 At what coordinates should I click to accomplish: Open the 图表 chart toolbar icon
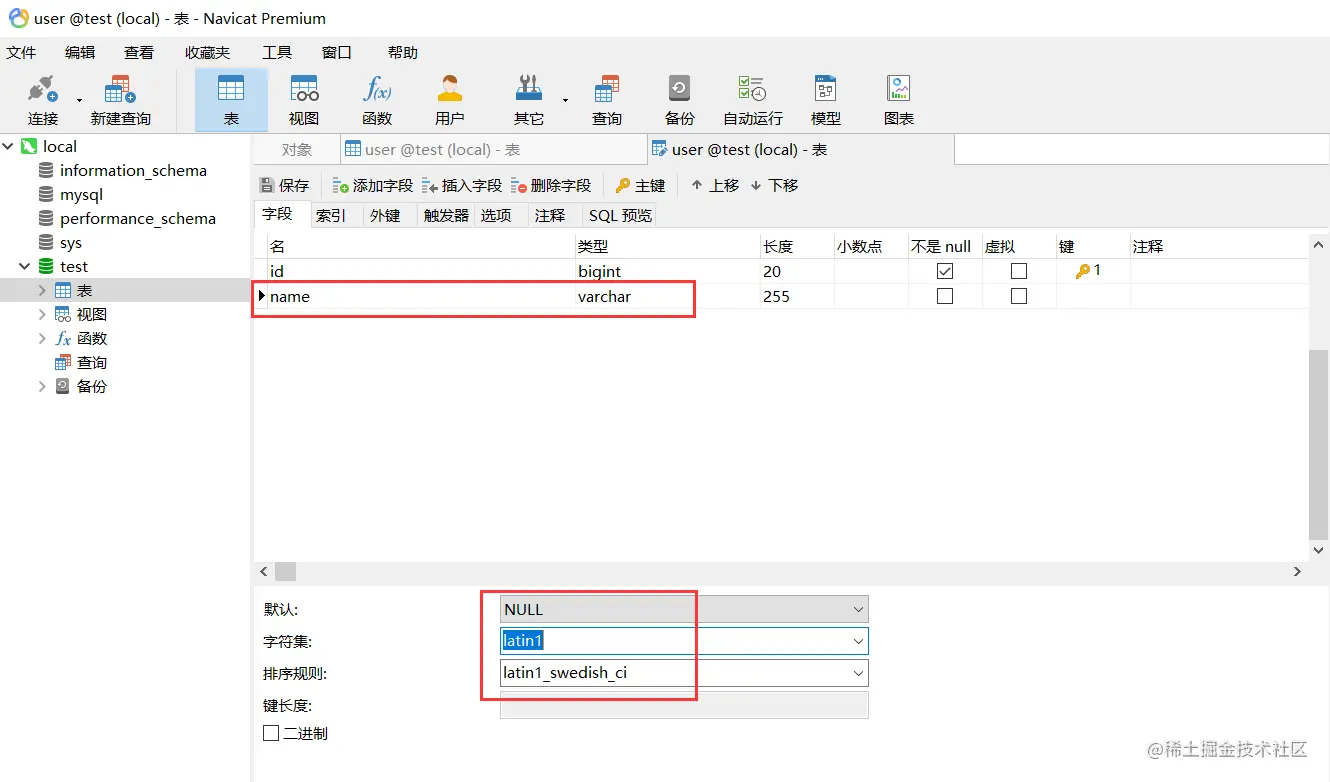coord(899,100)
